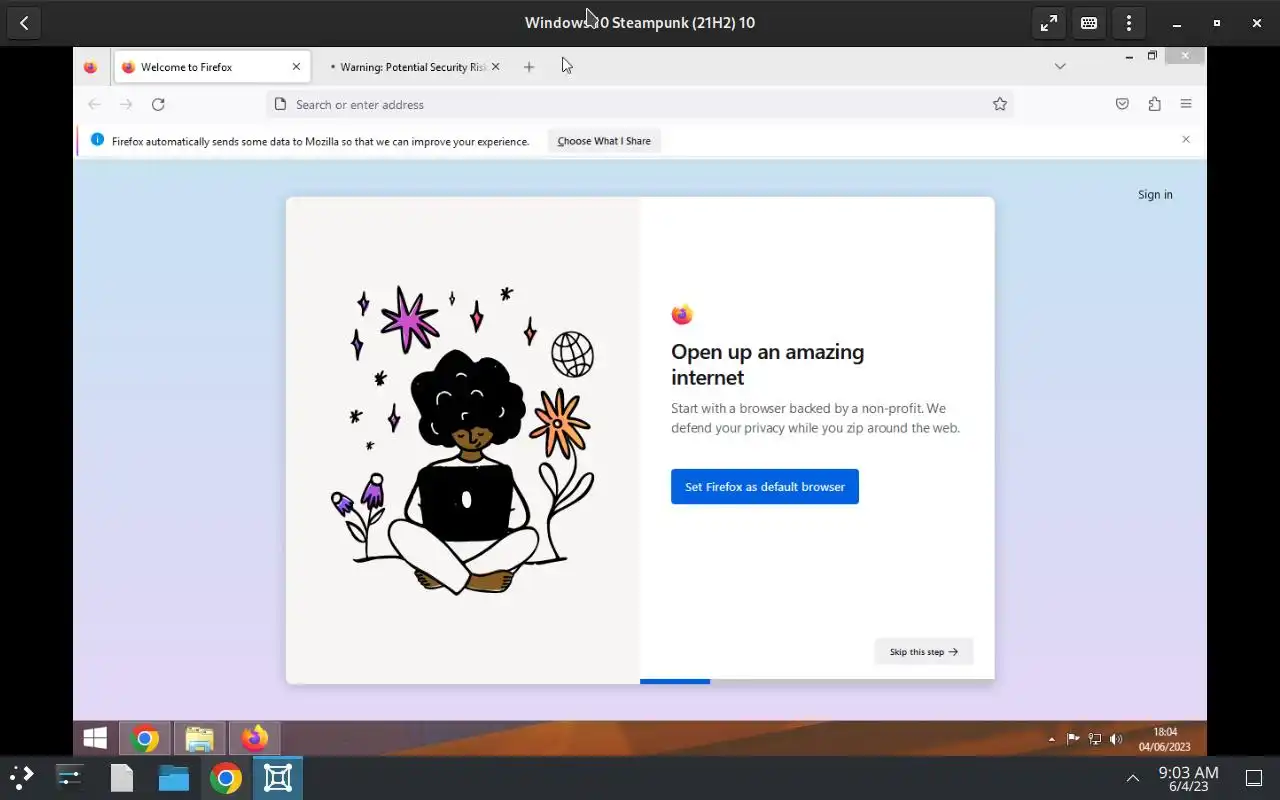Close the Welcome to Firefox tab
1280x800 pixels.
296,67
